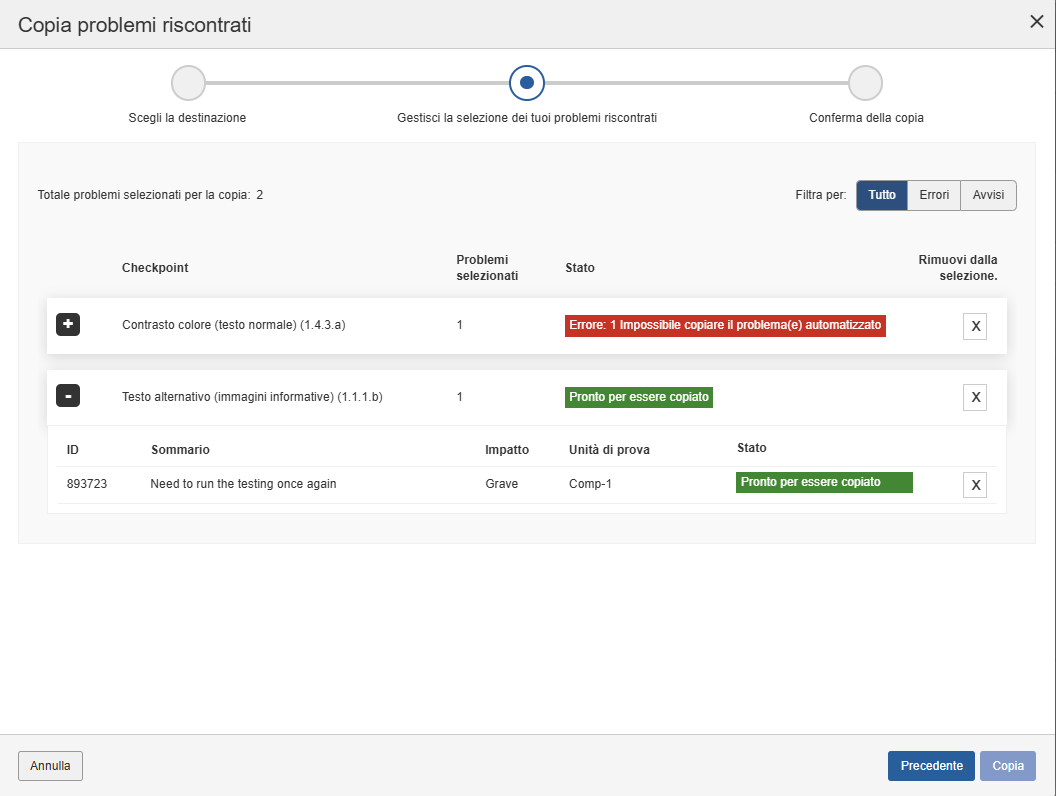Click the Pronto per essere copiato checkpoint badge
Screen dimensions: 1056x796
639,397
